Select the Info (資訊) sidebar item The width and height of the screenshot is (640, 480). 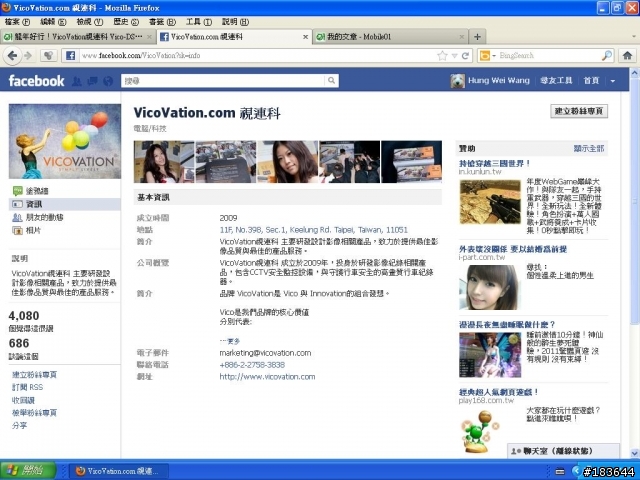64,204
